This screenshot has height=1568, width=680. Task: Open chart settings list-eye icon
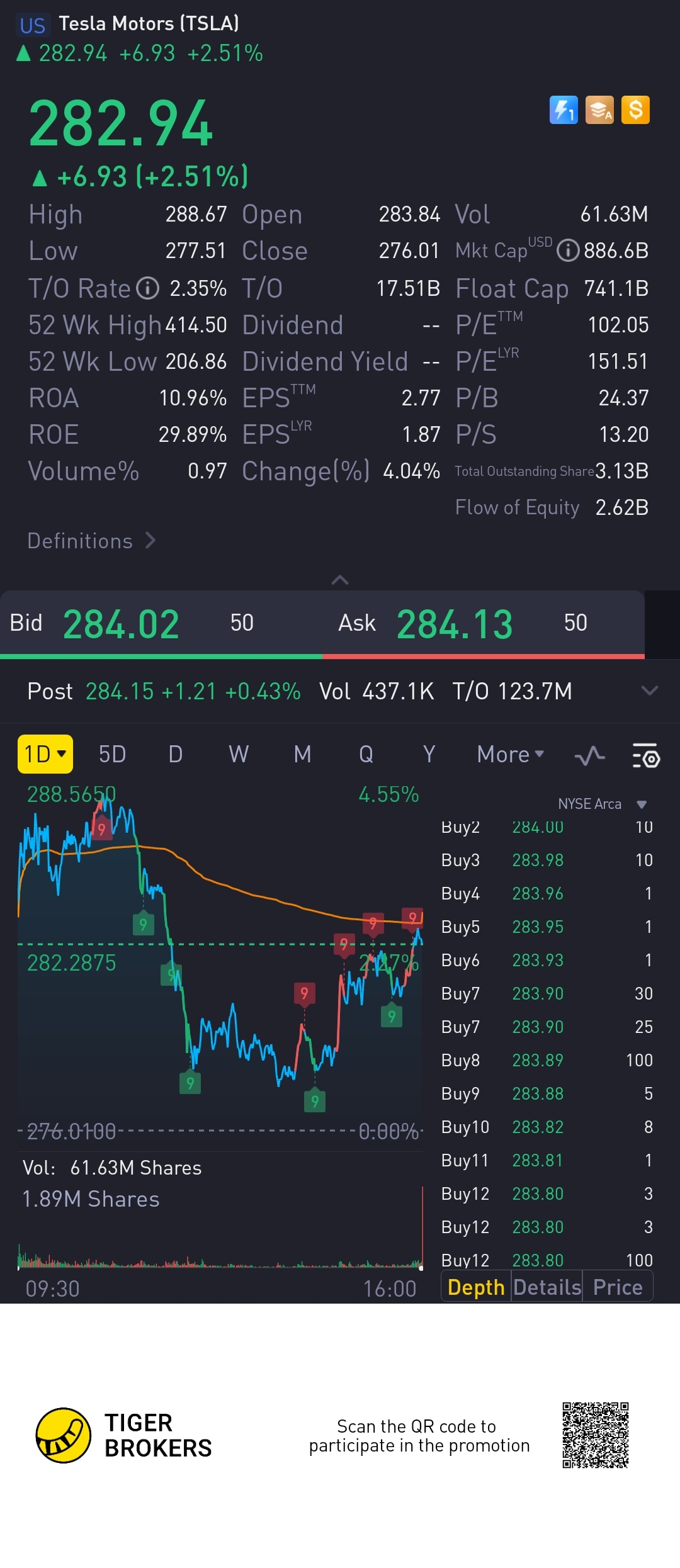[645, 755]
